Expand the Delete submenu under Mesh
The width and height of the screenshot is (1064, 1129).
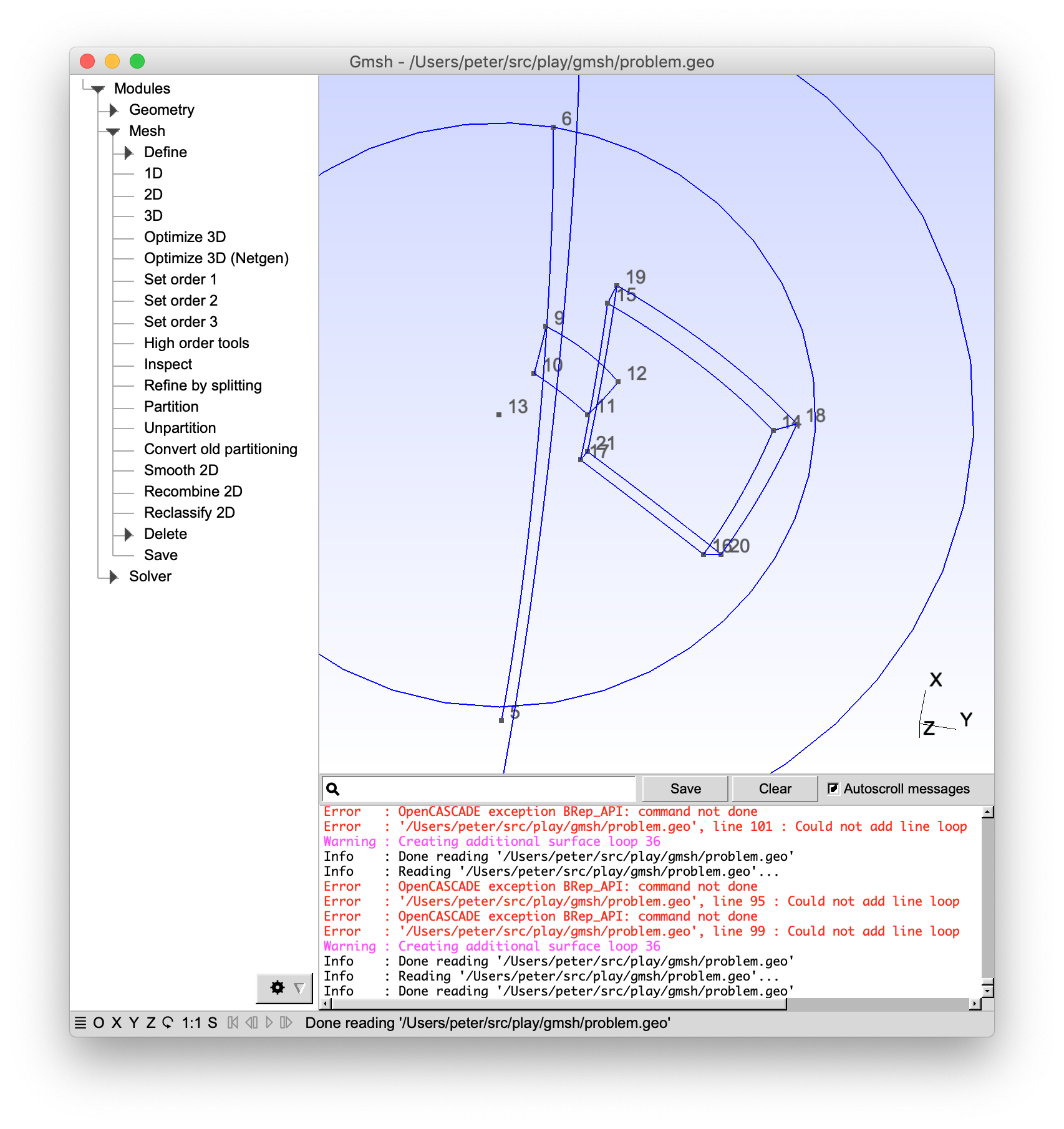point(128,535)
